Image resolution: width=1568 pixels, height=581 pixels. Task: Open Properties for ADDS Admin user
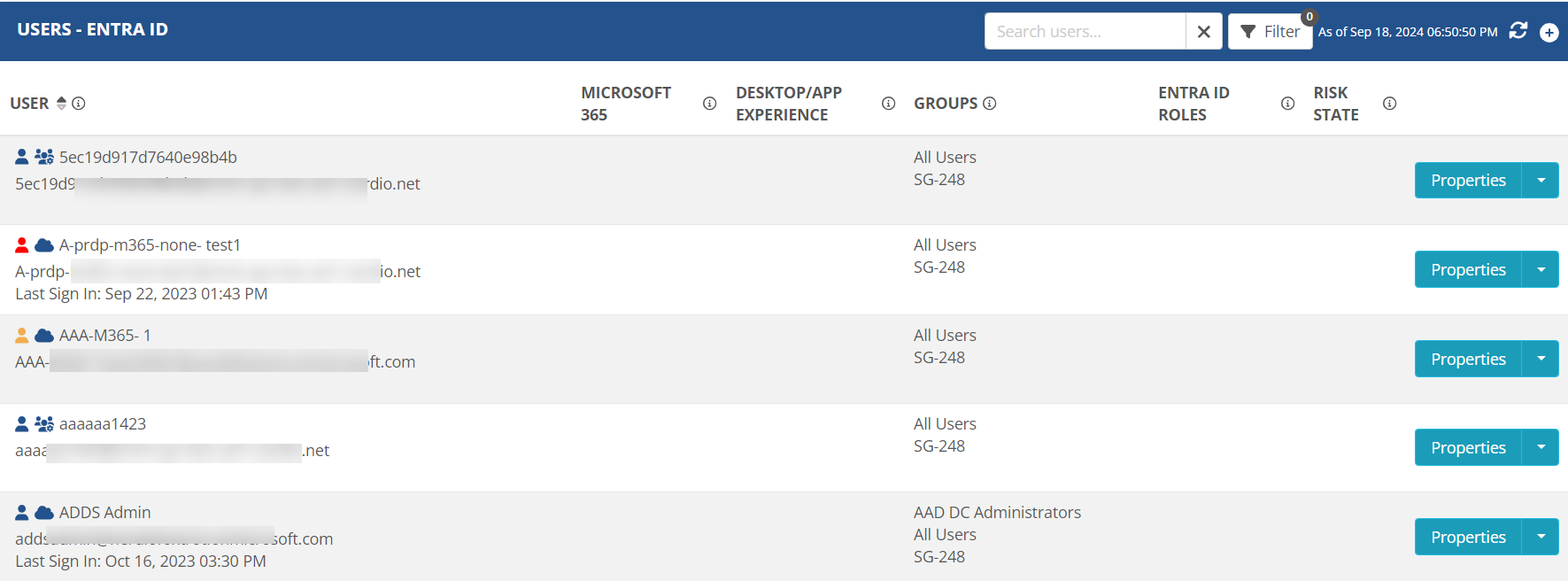tap(1468, 537)
